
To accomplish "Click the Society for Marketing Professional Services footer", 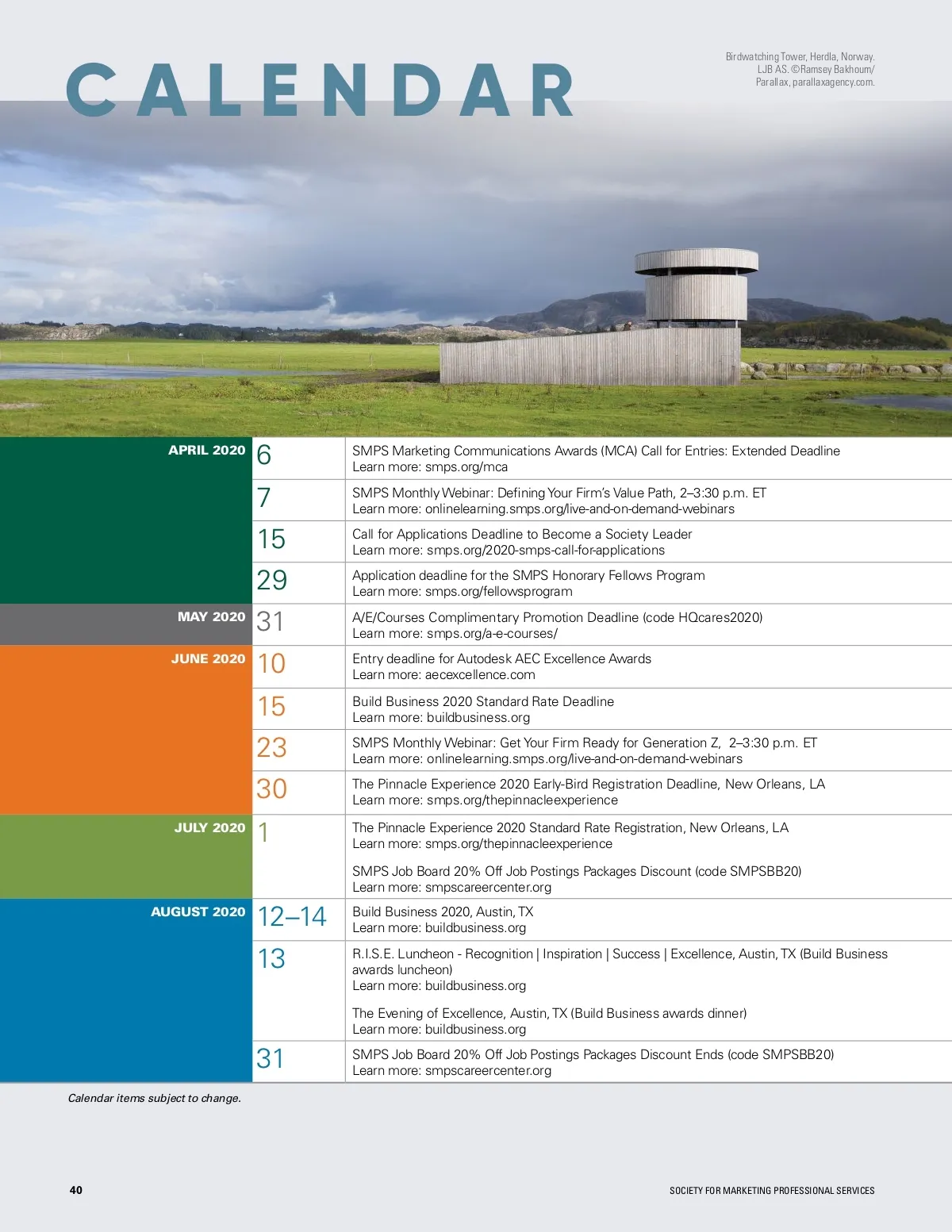I will 771,1191.
